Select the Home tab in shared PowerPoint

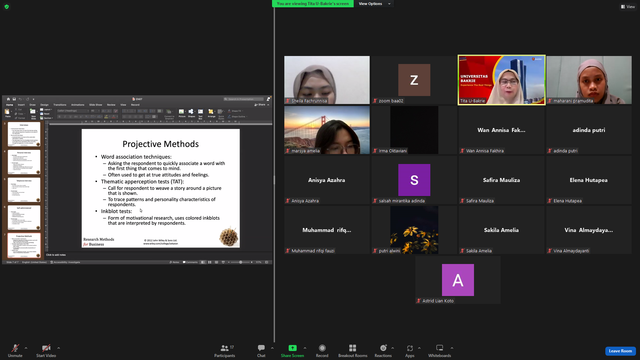click(9, 105)
